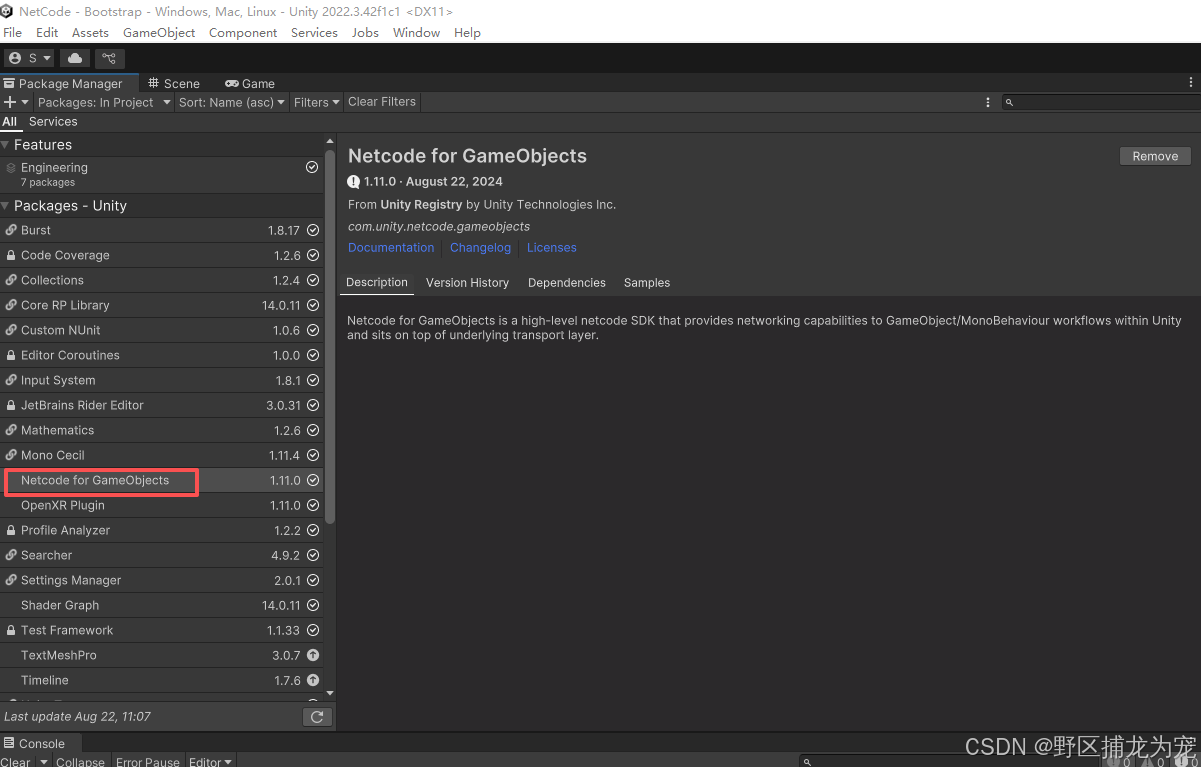Open the Licenses link
Screen dimensions: 1201x767
(552, 248)
